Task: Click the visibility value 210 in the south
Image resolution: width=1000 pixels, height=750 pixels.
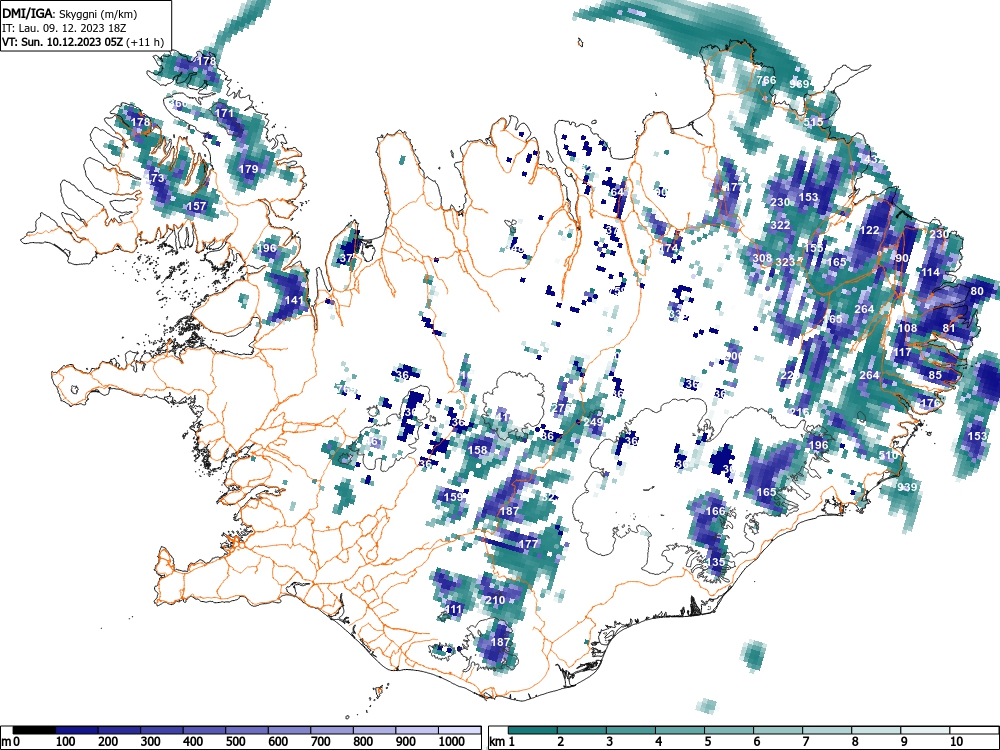Action: tap(495, 600)
